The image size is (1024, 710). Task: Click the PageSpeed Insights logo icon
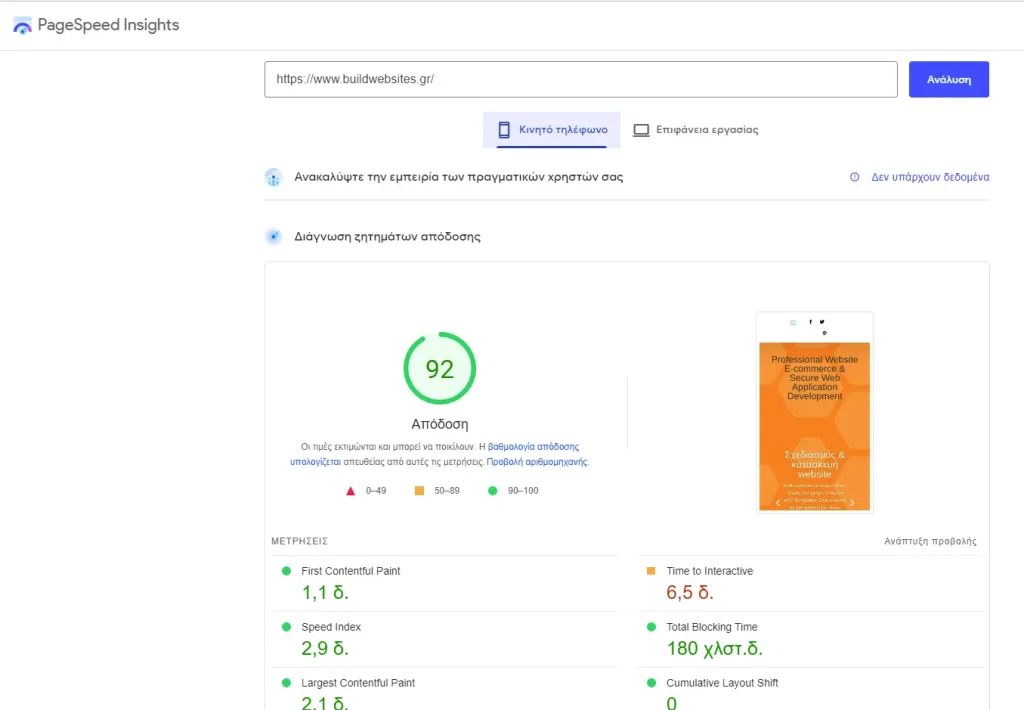(x=22, y=24)
